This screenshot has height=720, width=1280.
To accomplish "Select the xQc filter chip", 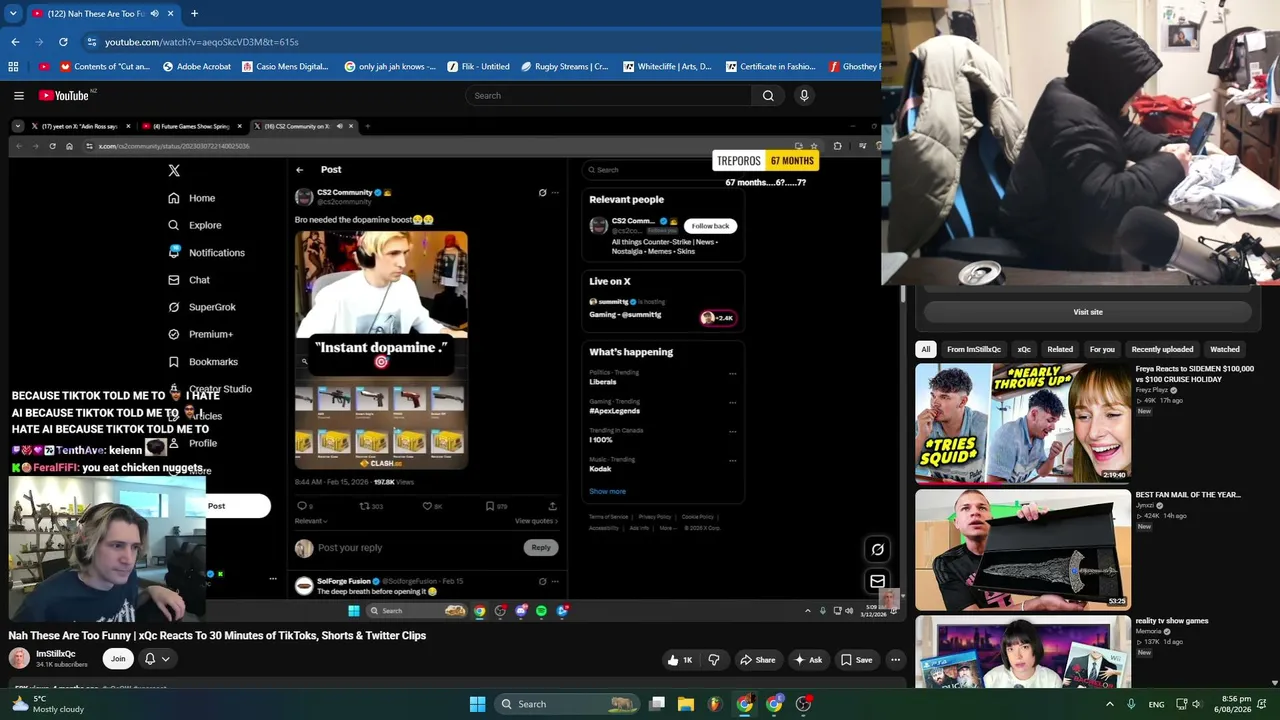I will coord(1024,349).
